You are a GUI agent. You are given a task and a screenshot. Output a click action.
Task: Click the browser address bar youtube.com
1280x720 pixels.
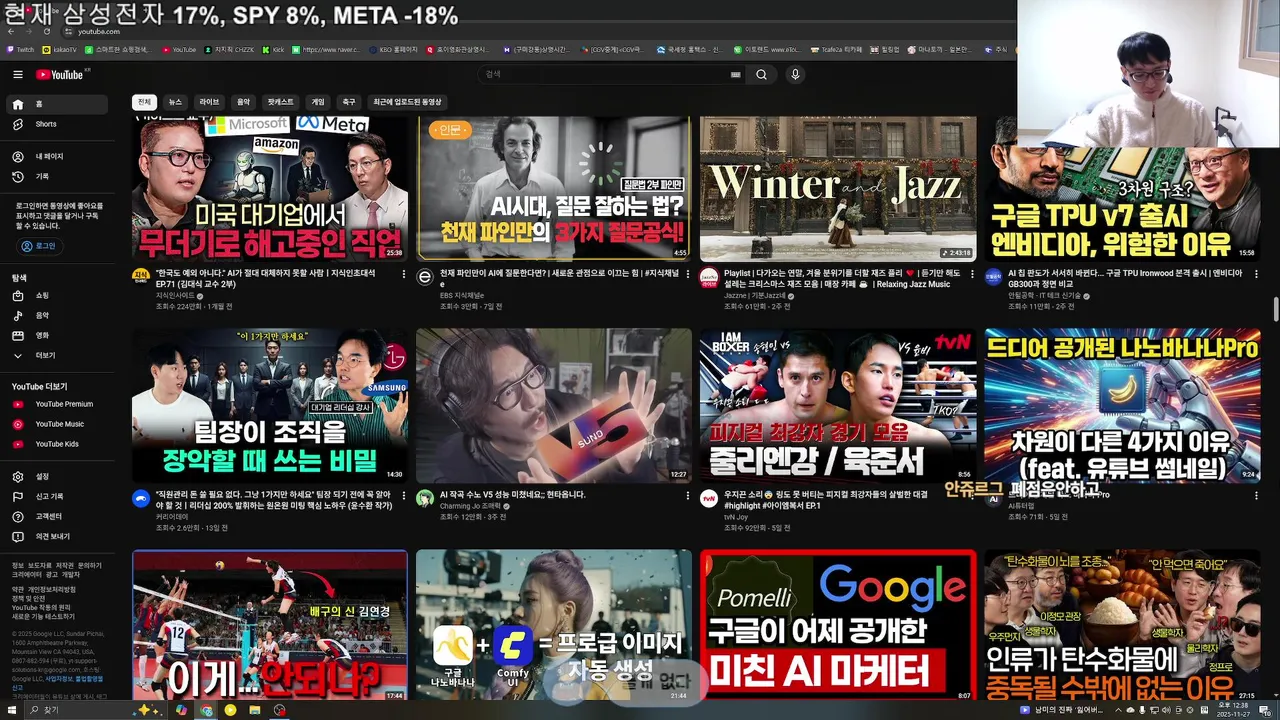100,31
